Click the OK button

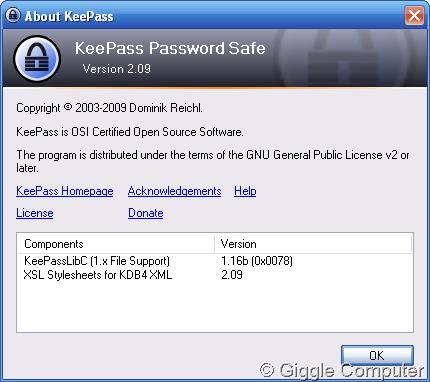(x=377, y=355)
